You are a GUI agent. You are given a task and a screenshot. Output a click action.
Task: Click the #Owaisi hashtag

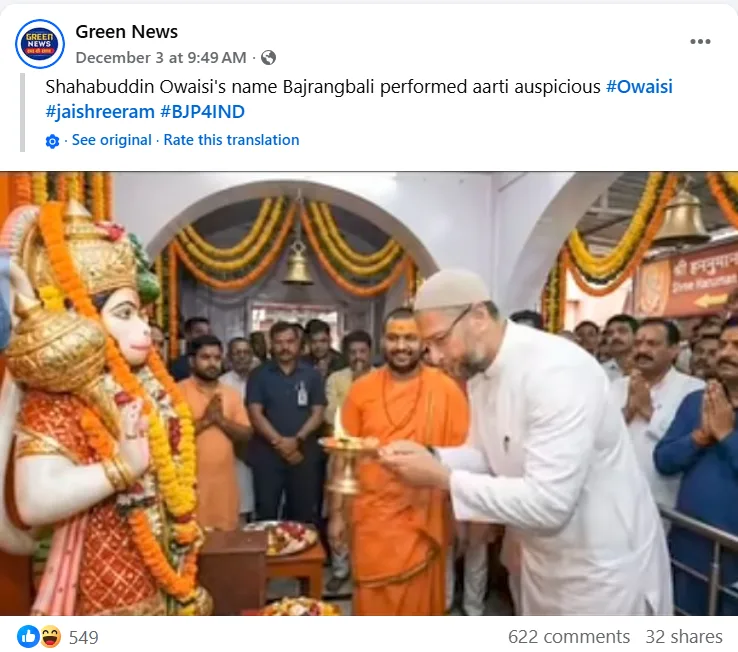[x=639, y=87]
